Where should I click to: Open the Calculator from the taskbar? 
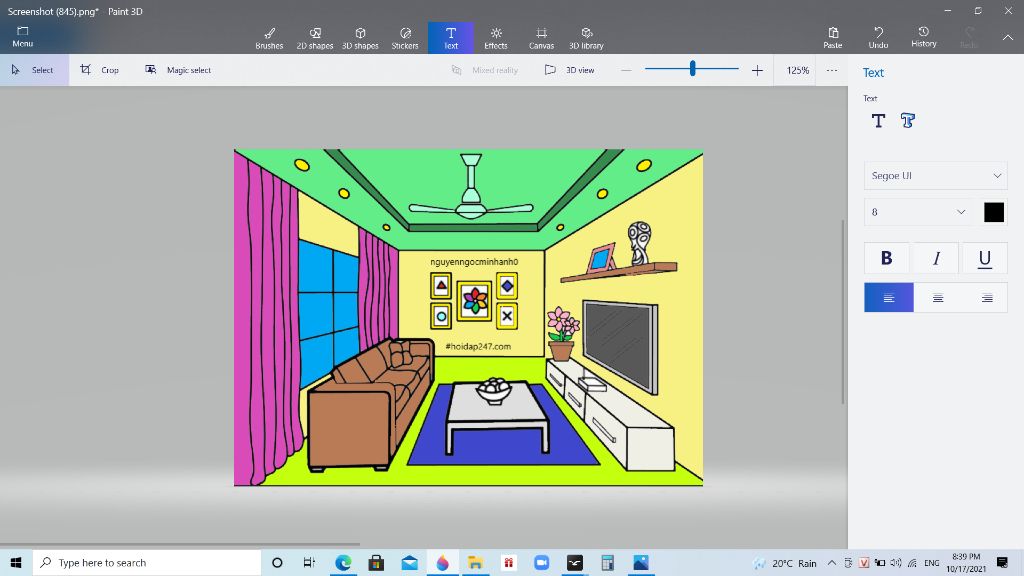tap(607, 562)
